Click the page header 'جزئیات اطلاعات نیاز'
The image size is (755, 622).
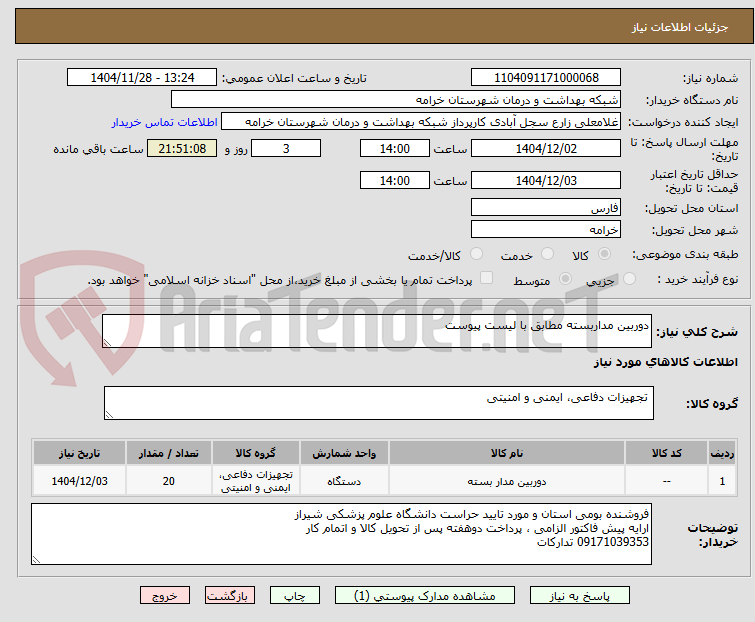(680, 27)
